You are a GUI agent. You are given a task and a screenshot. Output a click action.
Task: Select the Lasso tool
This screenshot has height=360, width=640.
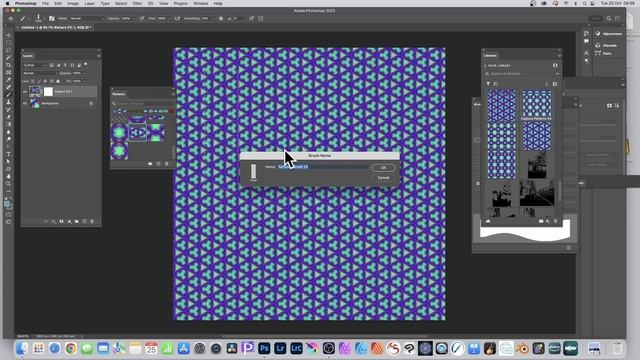(x=9, y=50)
